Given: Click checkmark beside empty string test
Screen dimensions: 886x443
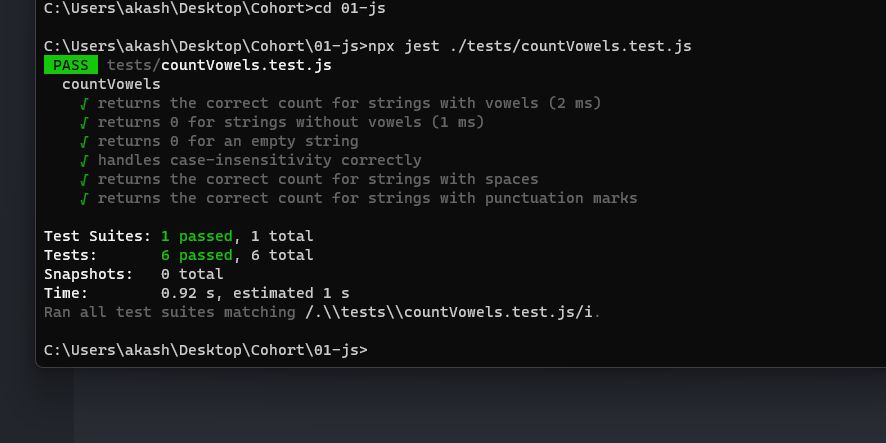Looking at the screenshot, I should click(84, 141).
